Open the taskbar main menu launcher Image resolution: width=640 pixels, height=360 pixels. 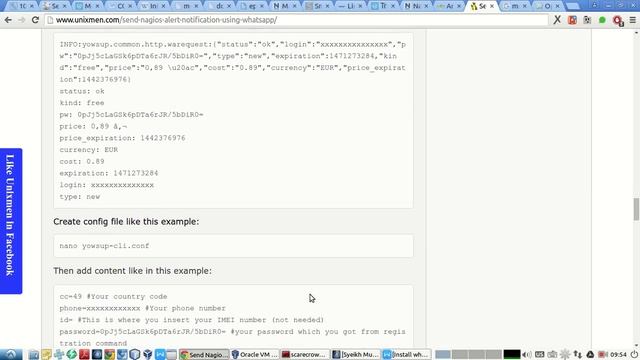pyautogui.click(x=11, y=354)
